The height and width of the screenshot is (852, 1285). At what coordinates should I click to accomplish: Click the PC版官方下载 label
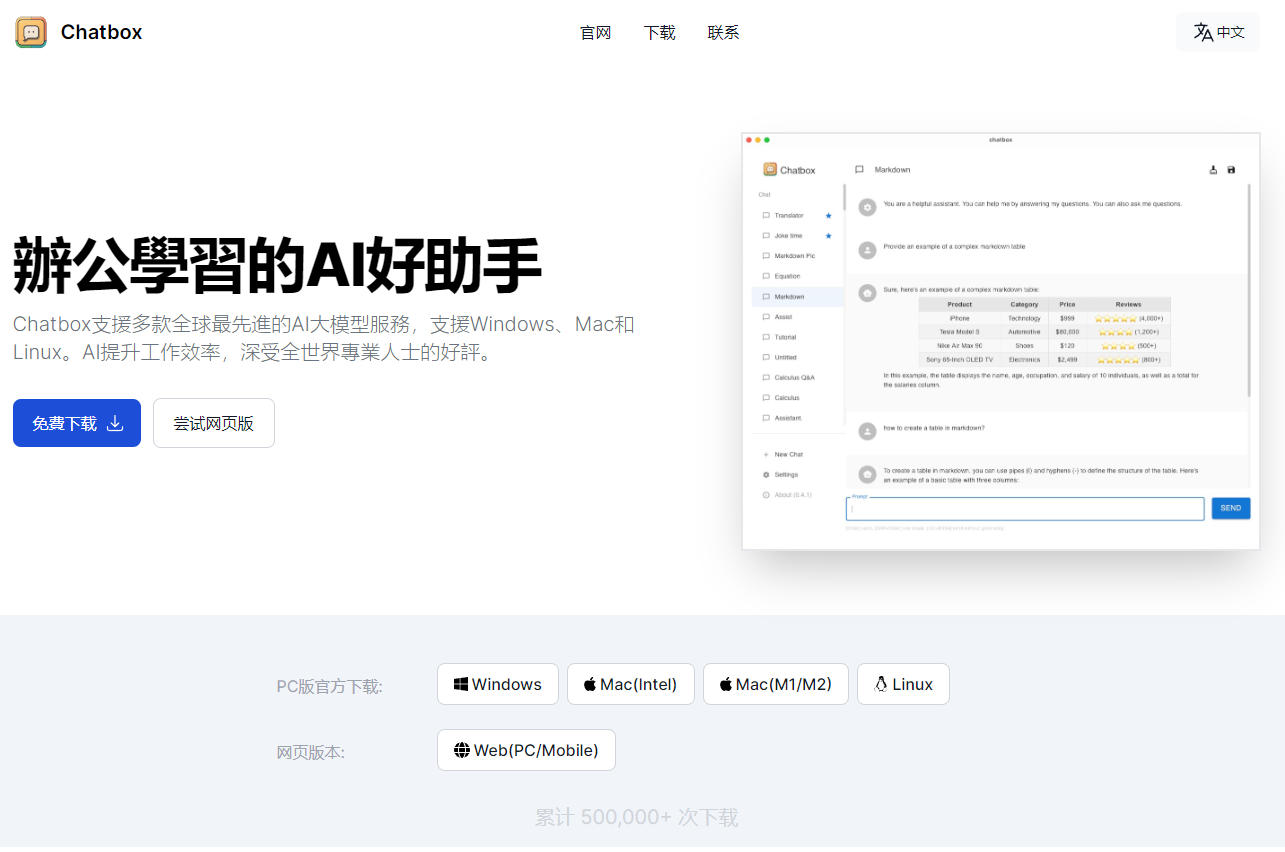pos(329,686)
